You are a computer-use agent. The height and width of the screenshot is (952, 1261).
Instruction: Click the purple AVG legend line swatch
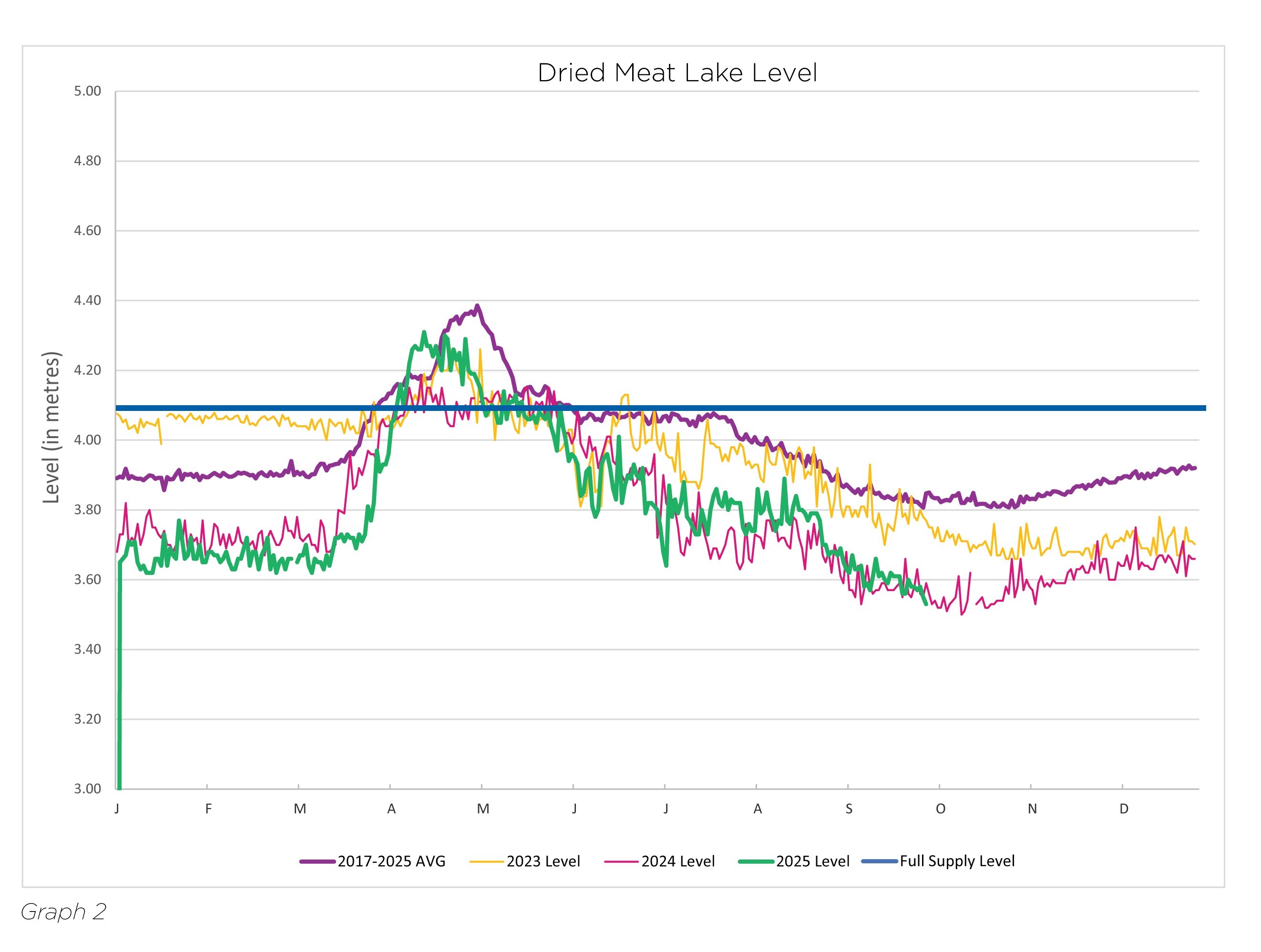coord(318,862)
